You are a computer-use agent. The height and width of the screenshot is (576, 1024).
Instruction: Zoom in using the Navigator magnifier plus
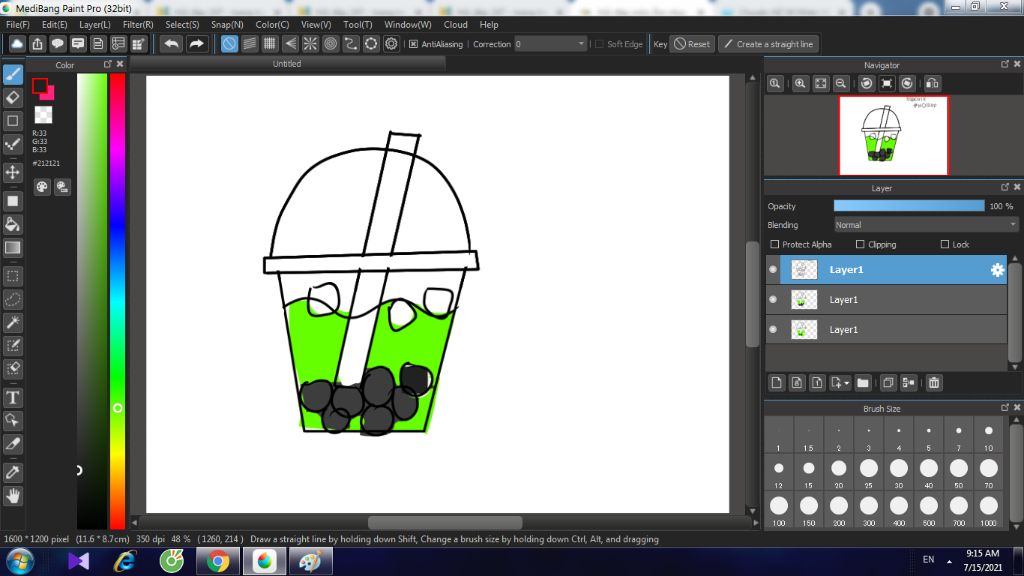[800, 84]
